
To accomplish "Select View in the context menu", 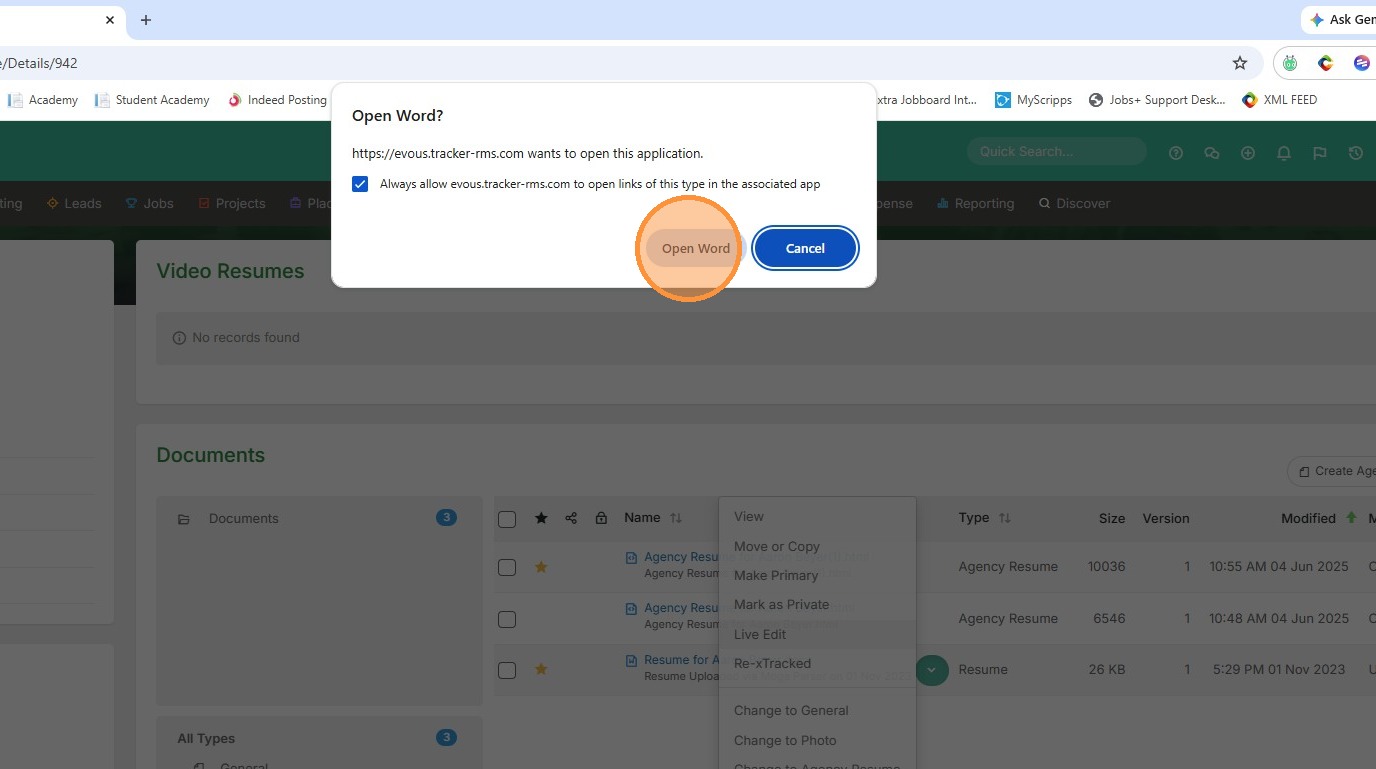I will [x=817, y=517].
